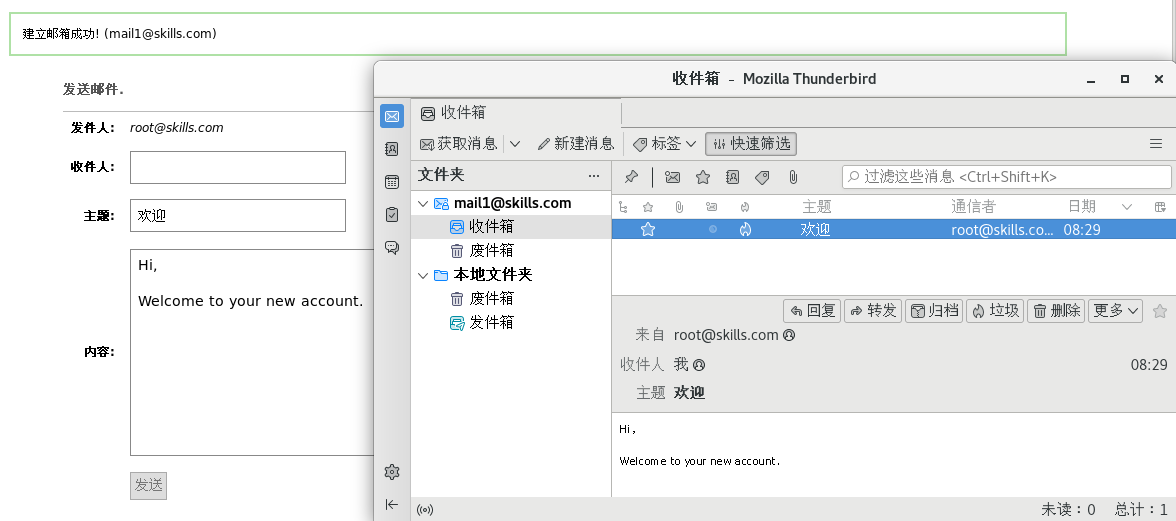Mark 欢迎 message read status dot

click(x=712, y=229)
